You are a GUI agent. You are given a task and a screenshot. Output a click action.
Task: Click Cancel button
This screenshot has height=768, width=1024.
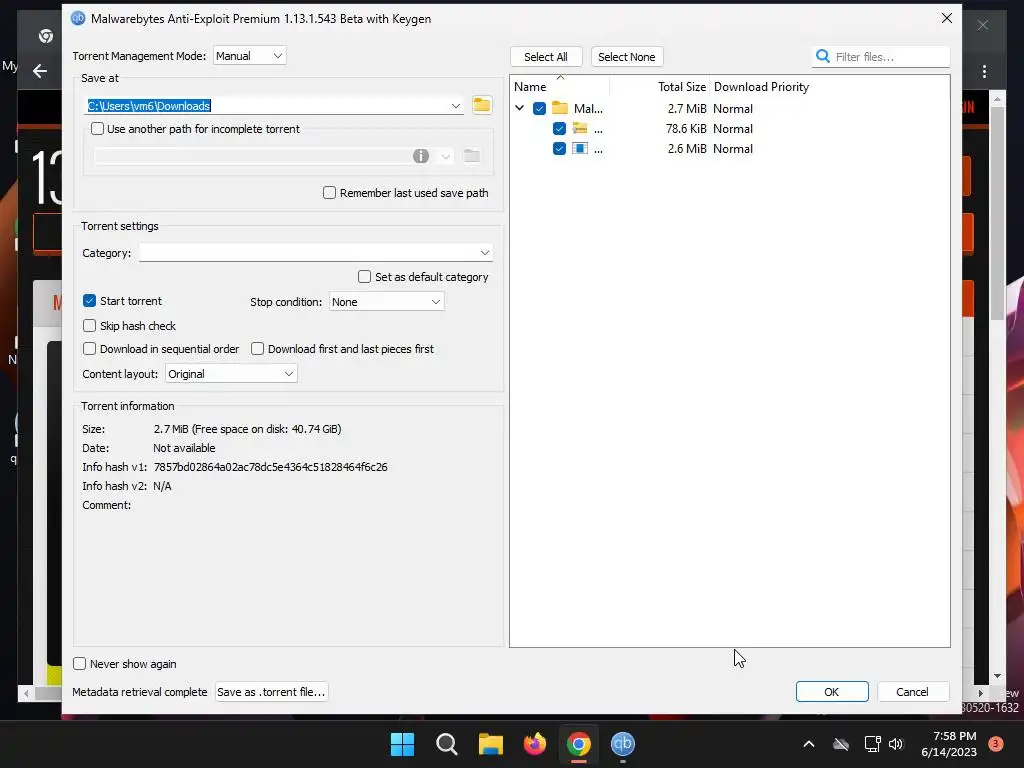(912, 692)
